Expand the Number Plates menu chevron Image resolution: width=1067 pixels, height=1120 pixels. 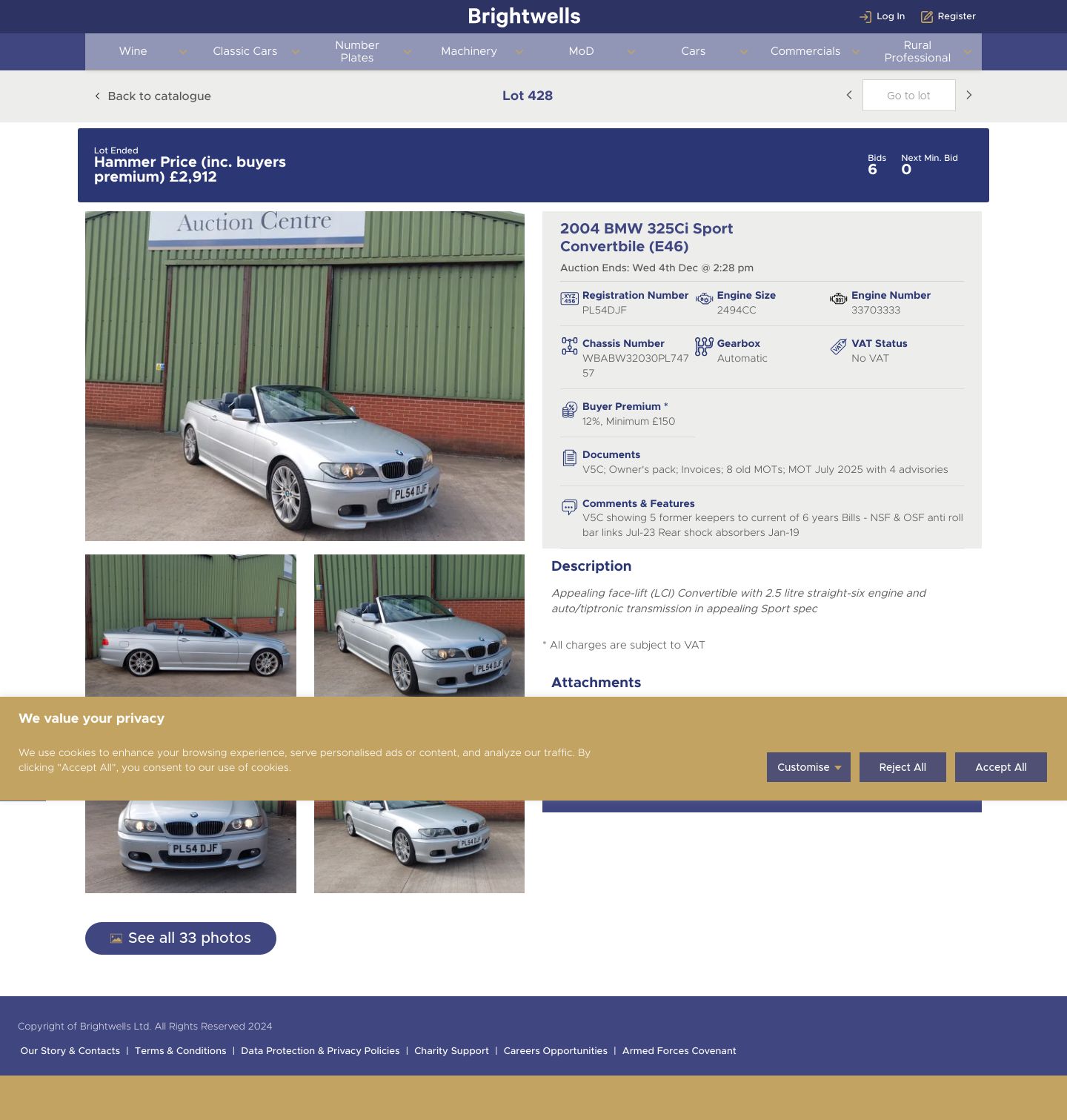click(x=407, y=52)
